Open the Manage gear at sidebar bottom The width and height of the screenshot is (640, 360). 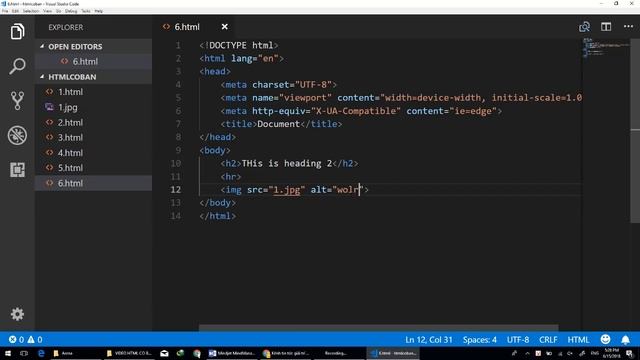(x=17, y=314)
